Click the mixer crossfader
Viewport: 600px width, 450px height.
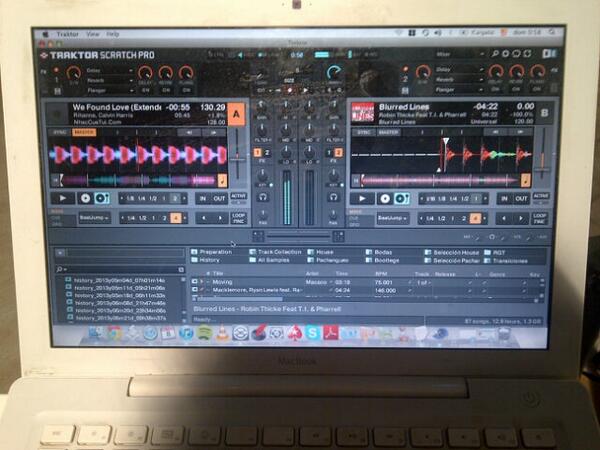pyautogui.click(x=298, y=237)
